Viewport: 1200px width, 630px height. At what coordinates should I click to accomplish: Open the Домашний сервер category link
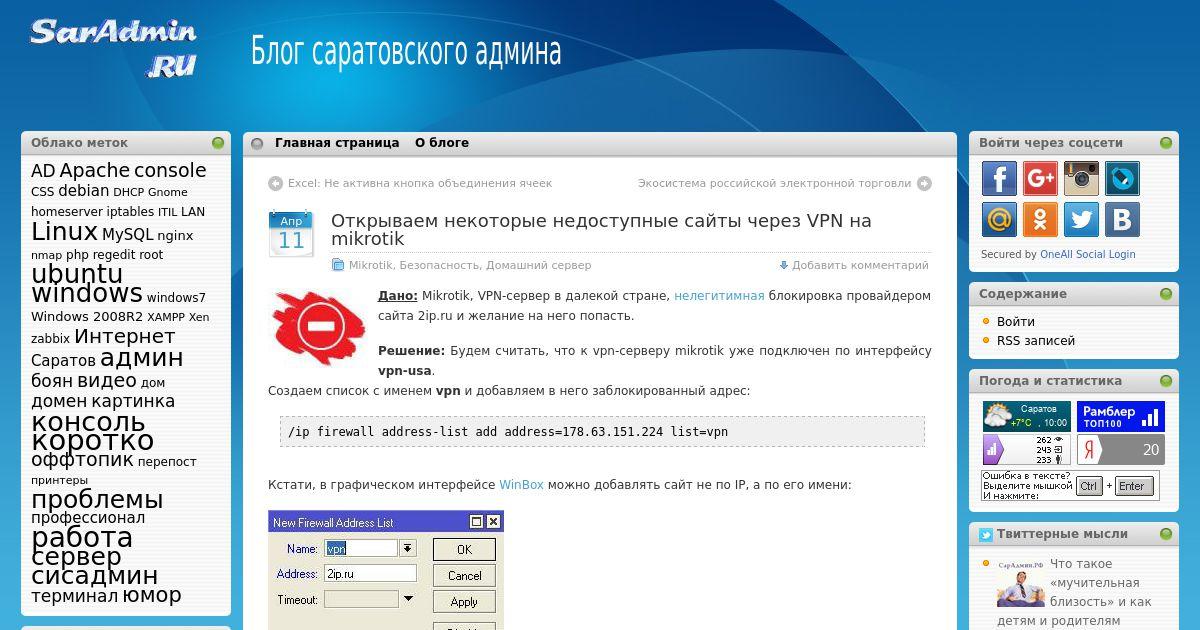pyautogui.click(x=539, y=265)
